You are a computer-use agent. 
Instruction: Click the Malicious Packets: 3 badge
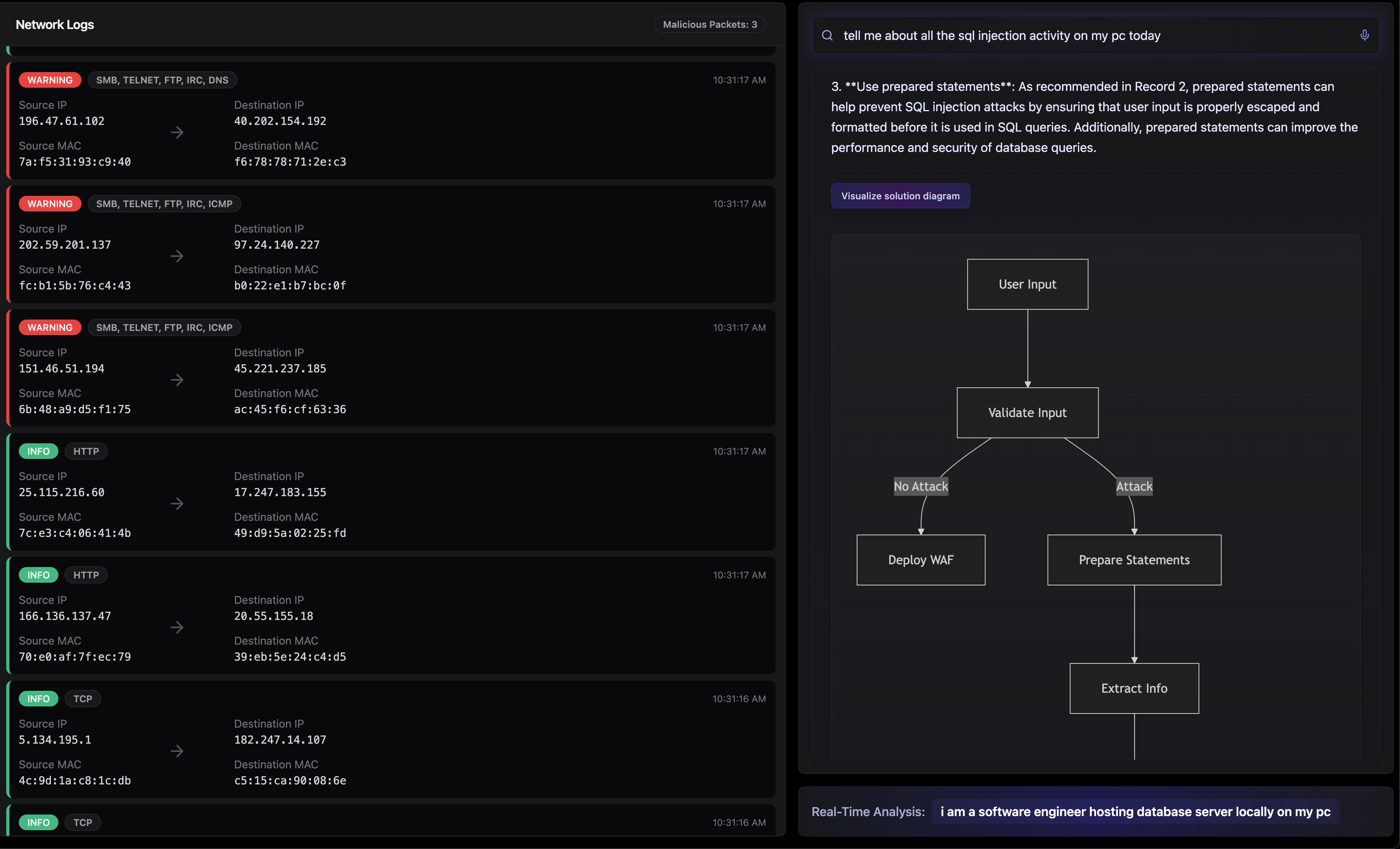click(x=710, y=24)
